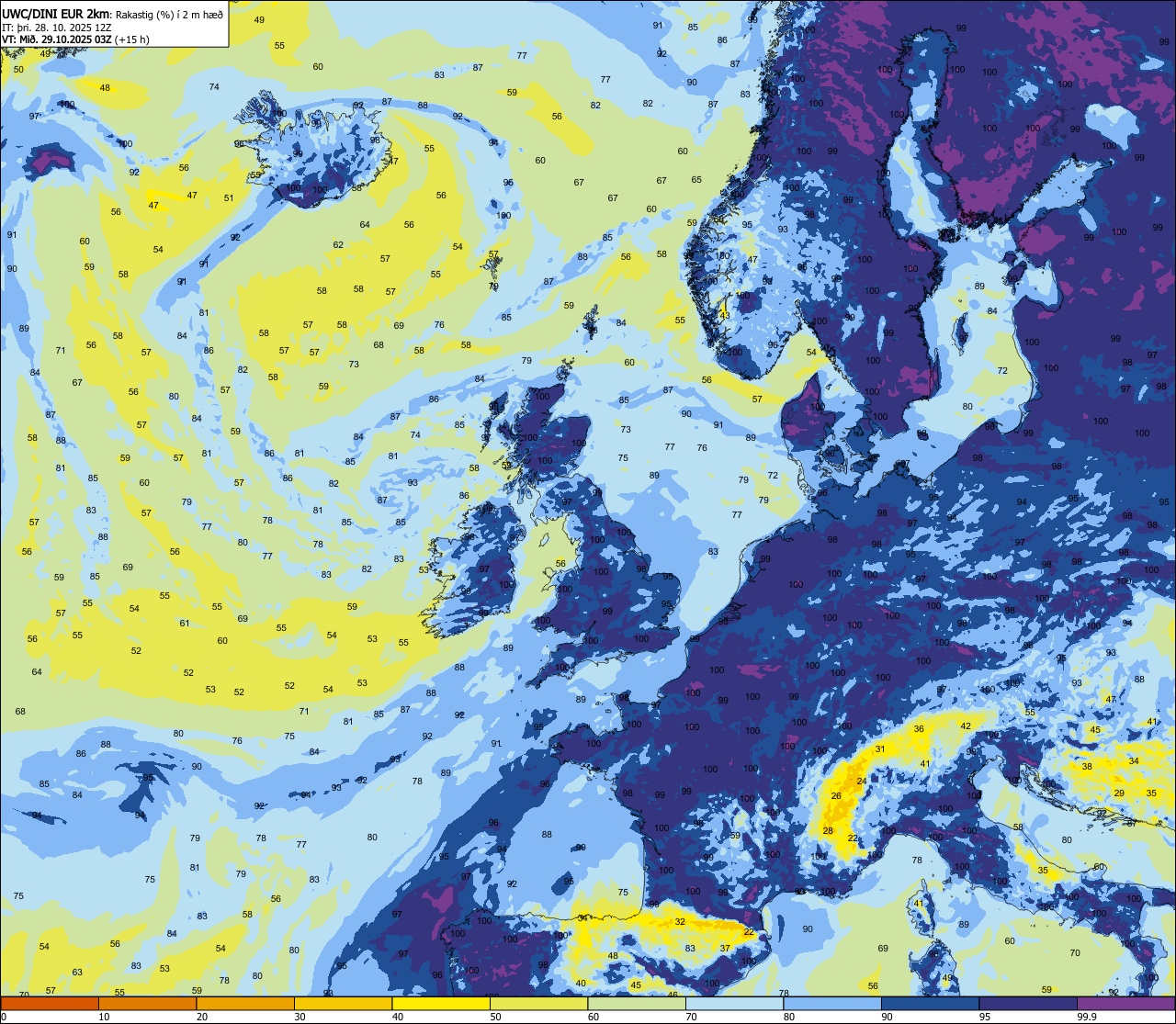The width and height of the screenshot is (1176, 1024).
Task: Pick the dark blue 90–95 legend segment
Action: [x=930, y=1003]
